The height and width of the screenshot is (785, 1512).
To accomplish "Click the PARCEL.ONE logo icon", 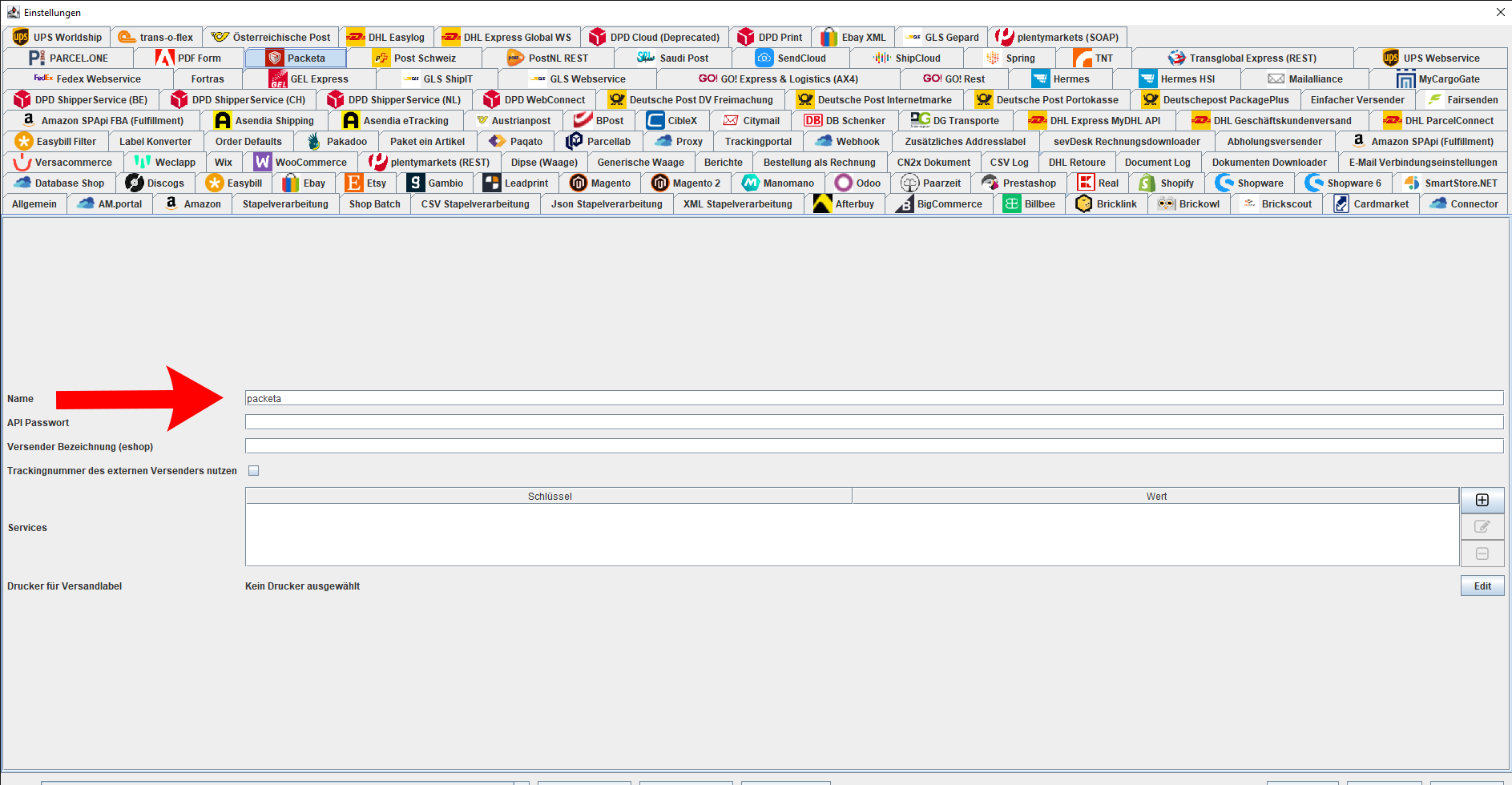I will [36, 58].
